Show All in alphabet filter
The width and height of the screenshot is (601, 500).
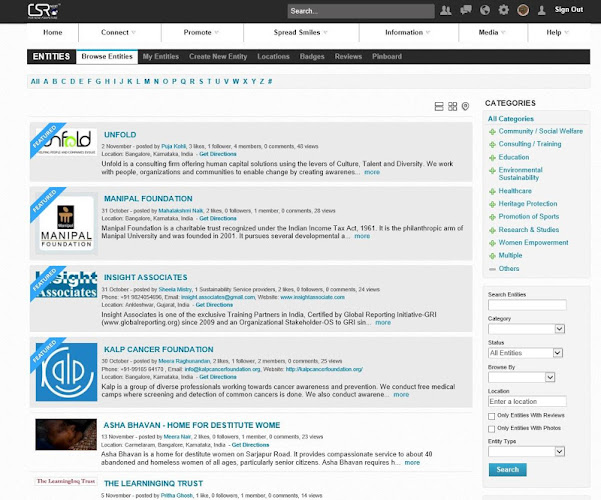(35, 81)
